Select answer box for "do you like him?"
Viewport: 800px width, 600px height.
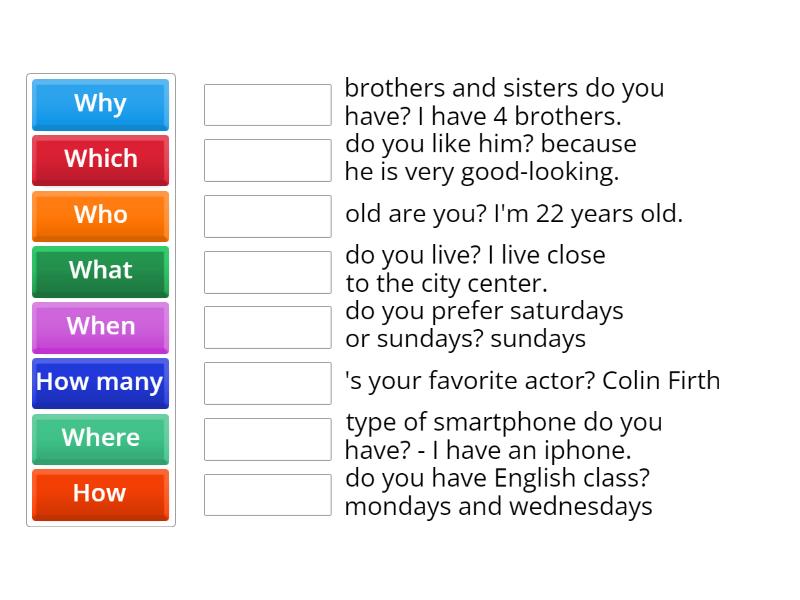267,160
